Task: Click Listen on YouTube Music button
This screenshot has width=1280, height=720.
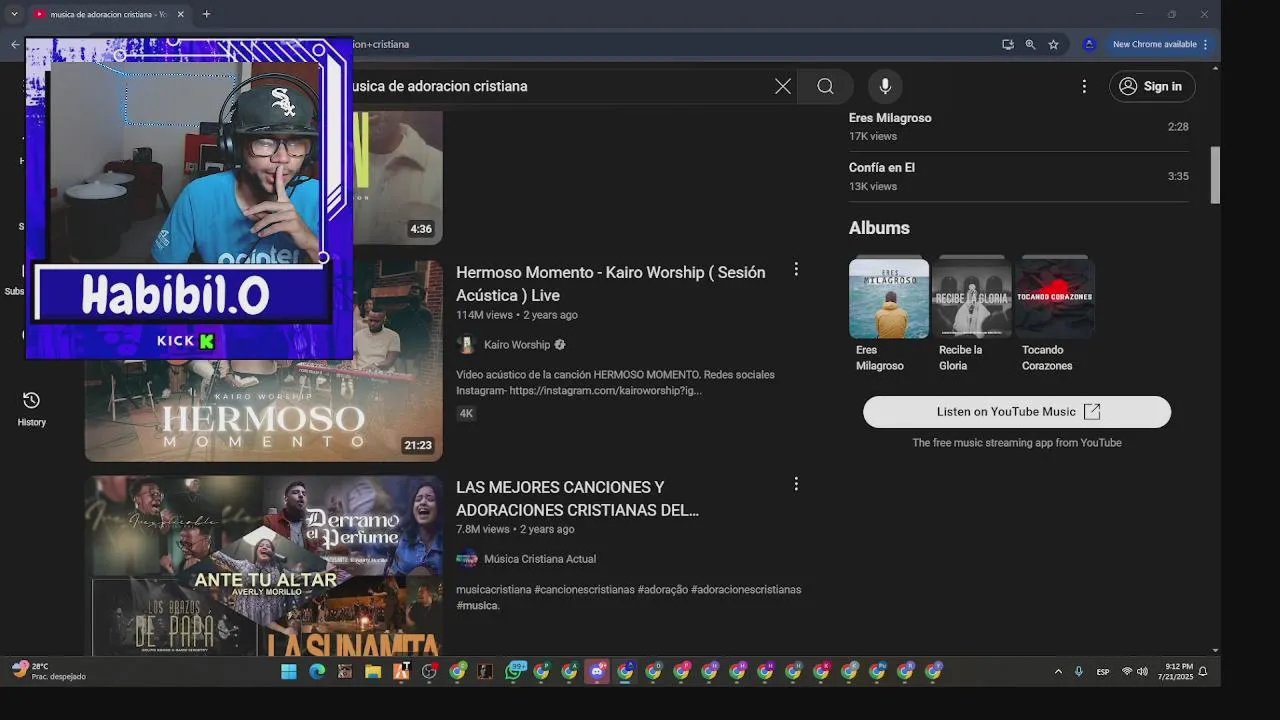Action: [x=1017, y=412]
